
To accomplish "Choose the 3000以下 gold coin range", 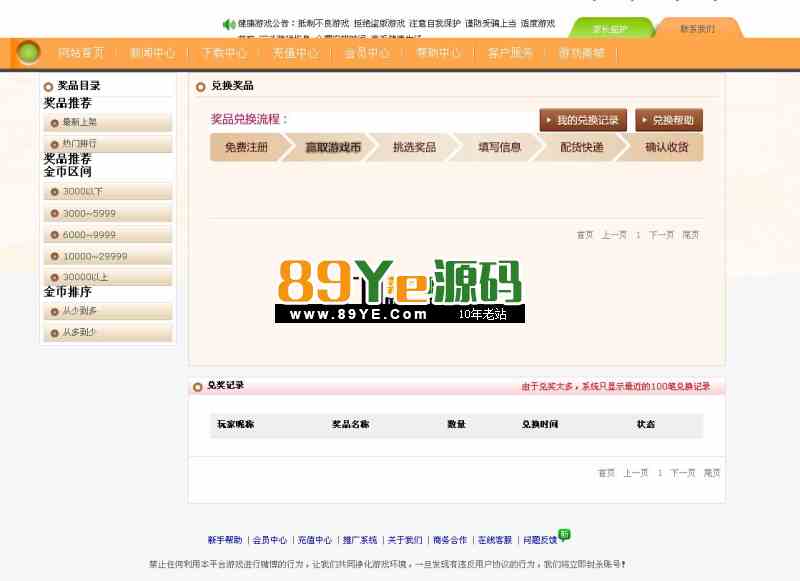I will [108, 192].
